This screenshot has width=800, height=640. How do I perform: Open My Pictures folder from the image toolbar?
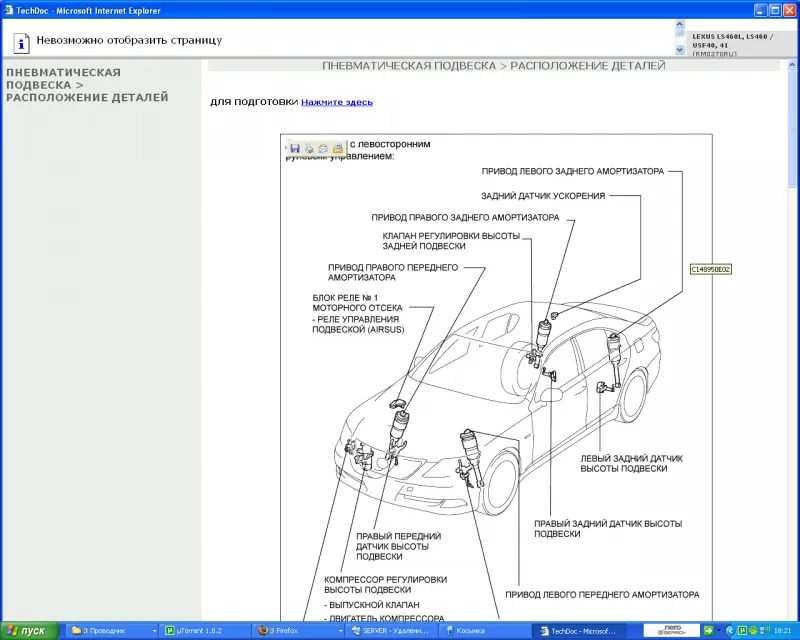(x=337, y=150)
